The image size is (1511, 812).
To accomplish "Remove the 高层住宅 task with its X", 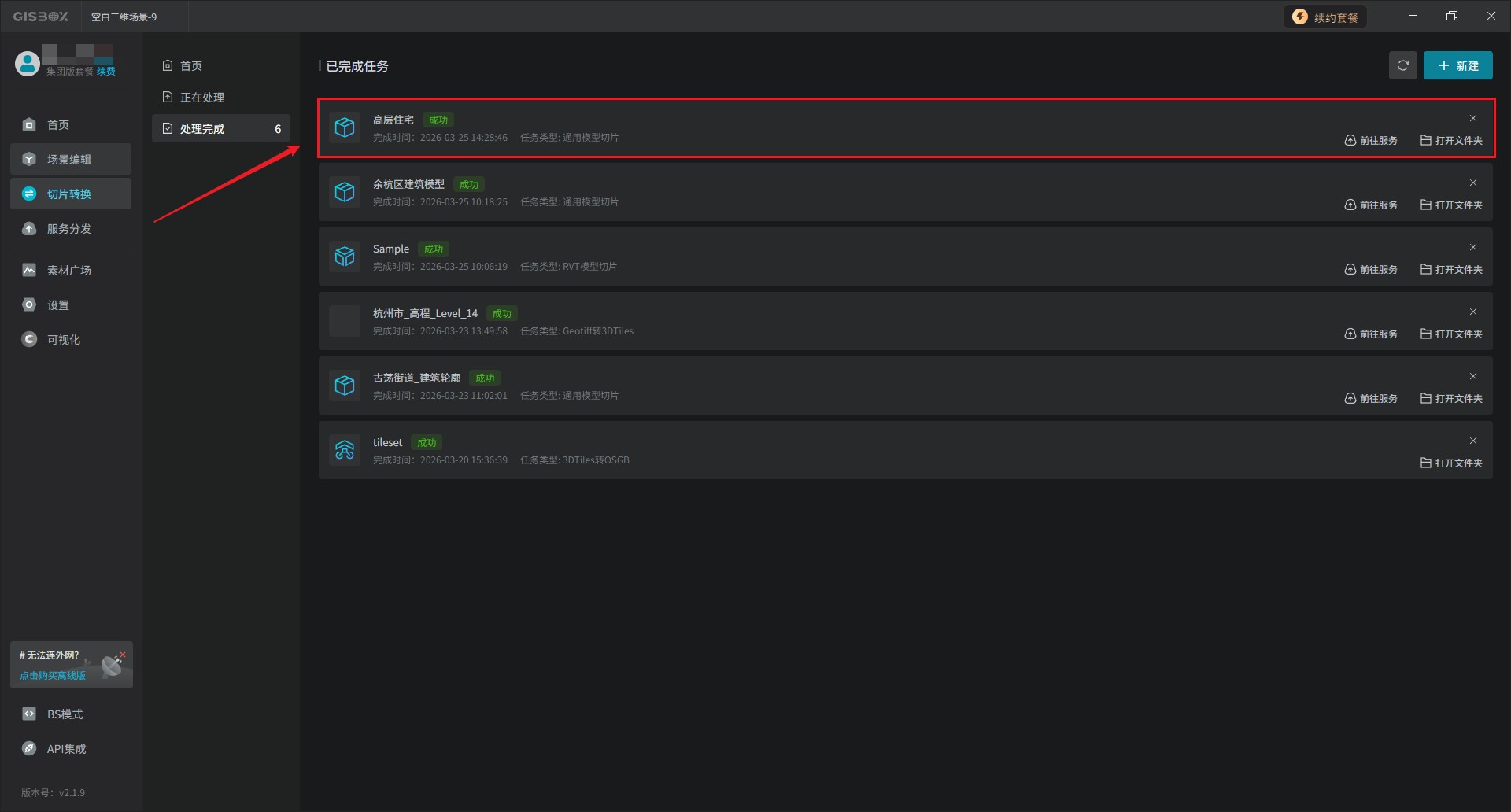I will pyautogui.click(x=1473, y=119).
